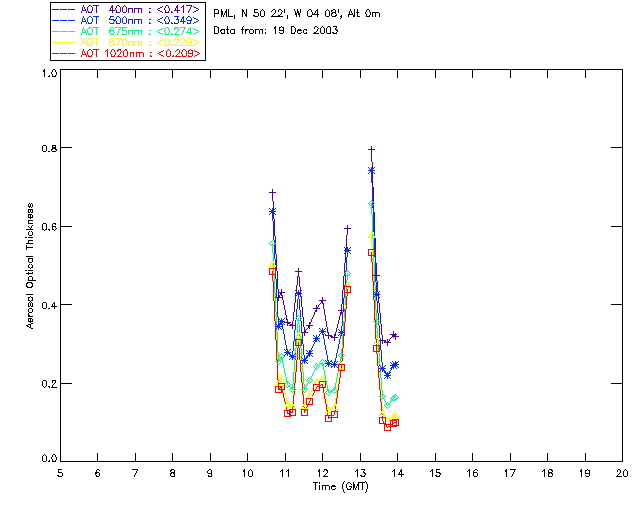
Task: Click the x-axis tick label 11
Action: coord(285,473)
